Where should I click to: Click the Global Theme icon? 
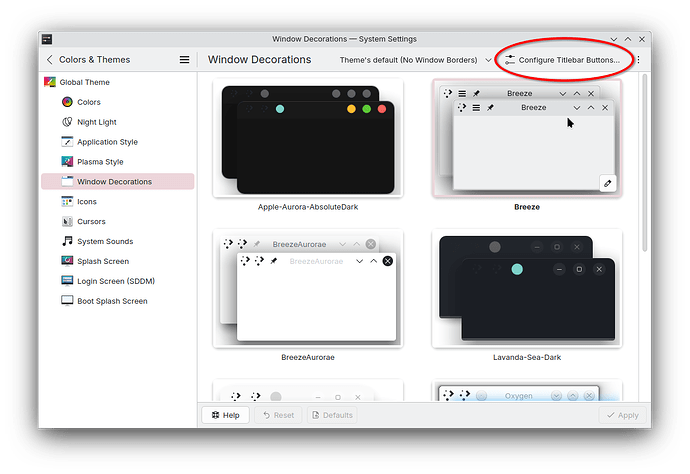pos(50,82)
